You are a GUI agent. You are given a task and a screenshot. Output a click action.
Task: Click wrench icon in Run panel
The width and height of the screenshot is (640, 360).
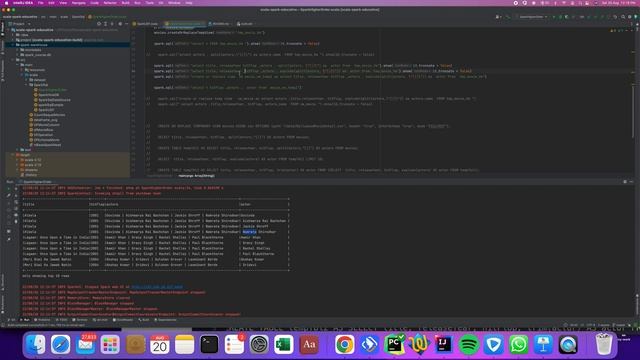(x=9, y=195)
